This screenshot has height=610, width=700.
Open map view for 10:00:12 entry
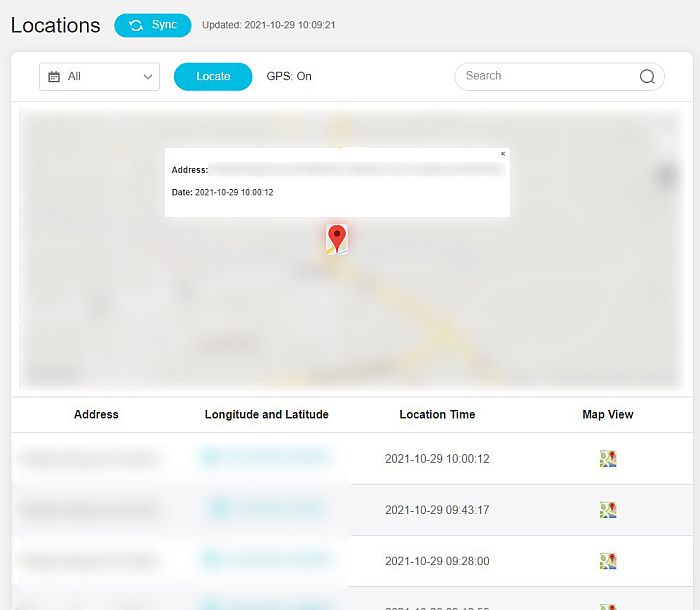click(608, 459)
